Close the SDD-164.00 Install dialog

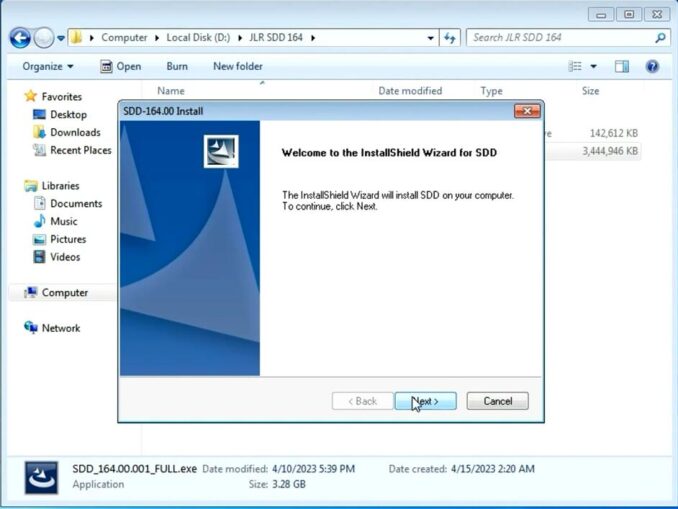527,111
